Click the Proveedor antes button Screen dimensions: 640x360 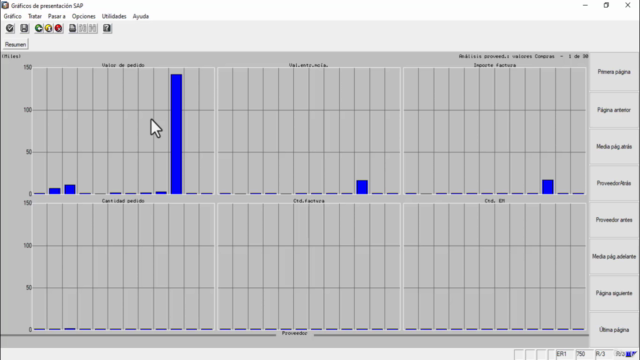614,220
